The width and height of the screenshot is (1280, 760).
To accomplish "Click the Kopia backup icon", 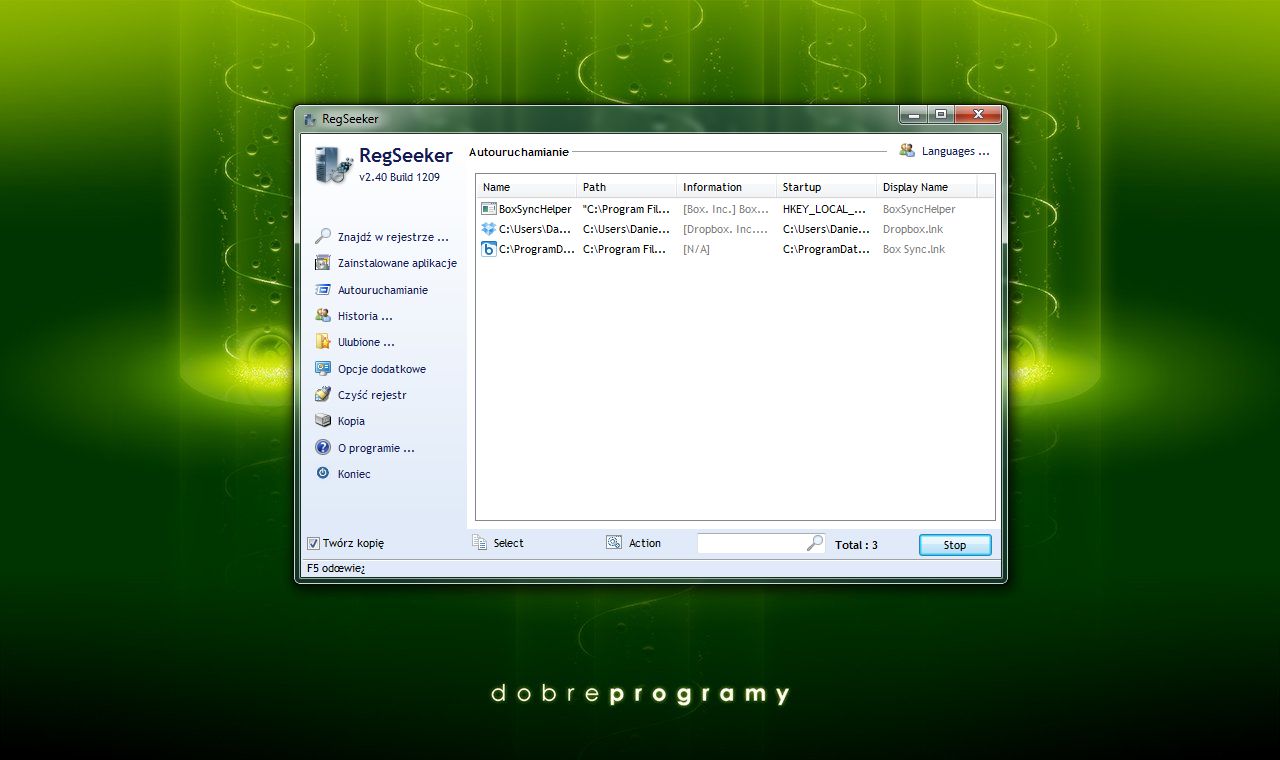I will pyautogui.click(x=322, y=421).
